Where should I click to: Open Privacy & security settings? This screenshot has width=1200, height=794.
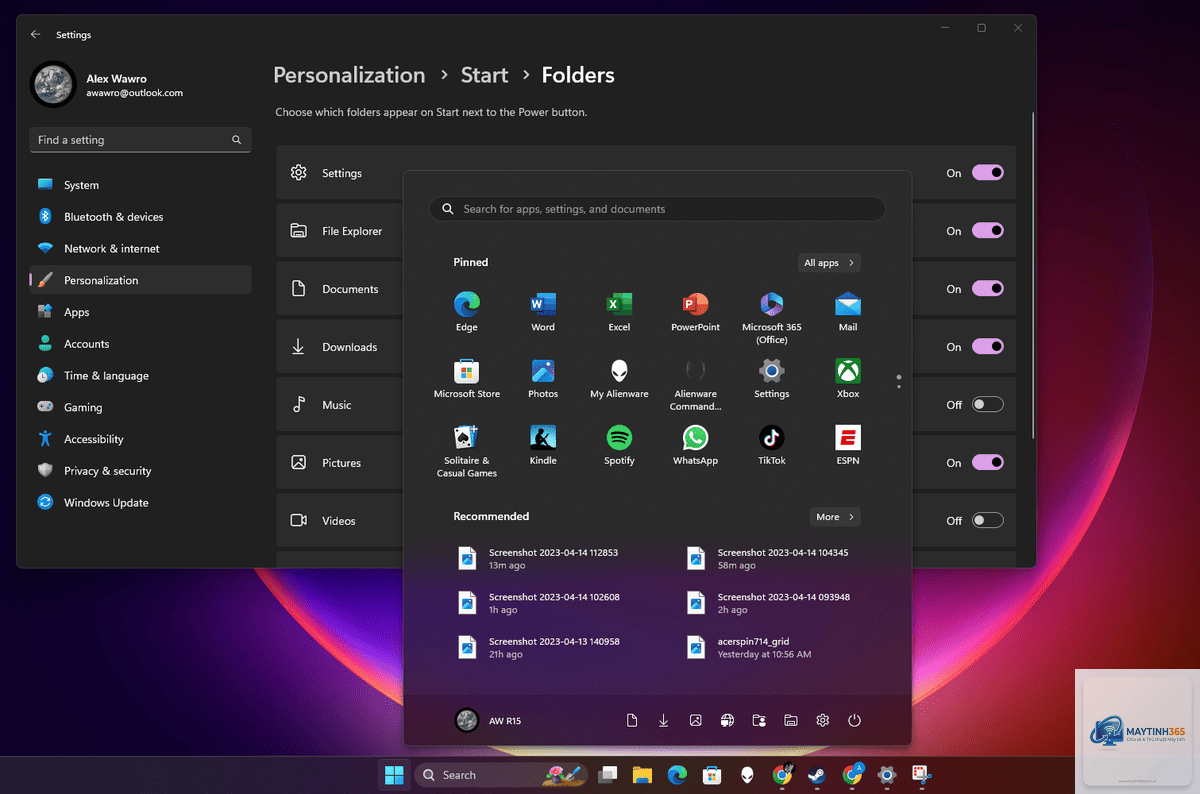click(140, 471)
